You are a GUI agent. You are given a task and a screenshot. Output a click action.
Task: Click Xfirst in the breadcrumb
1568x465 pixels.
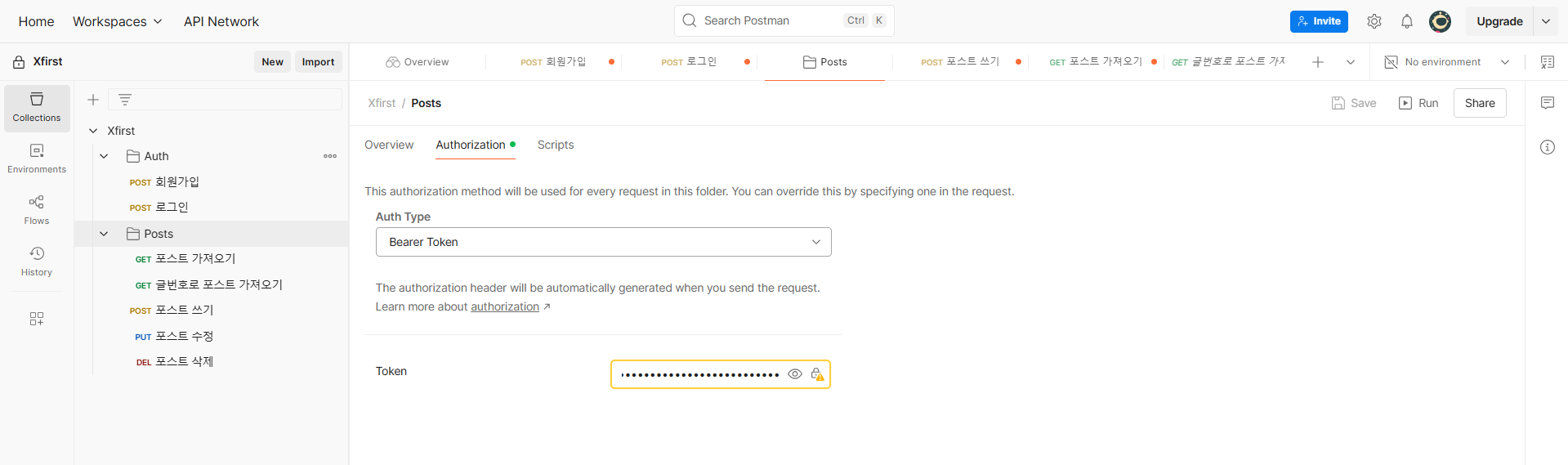[x=382, y=103]
